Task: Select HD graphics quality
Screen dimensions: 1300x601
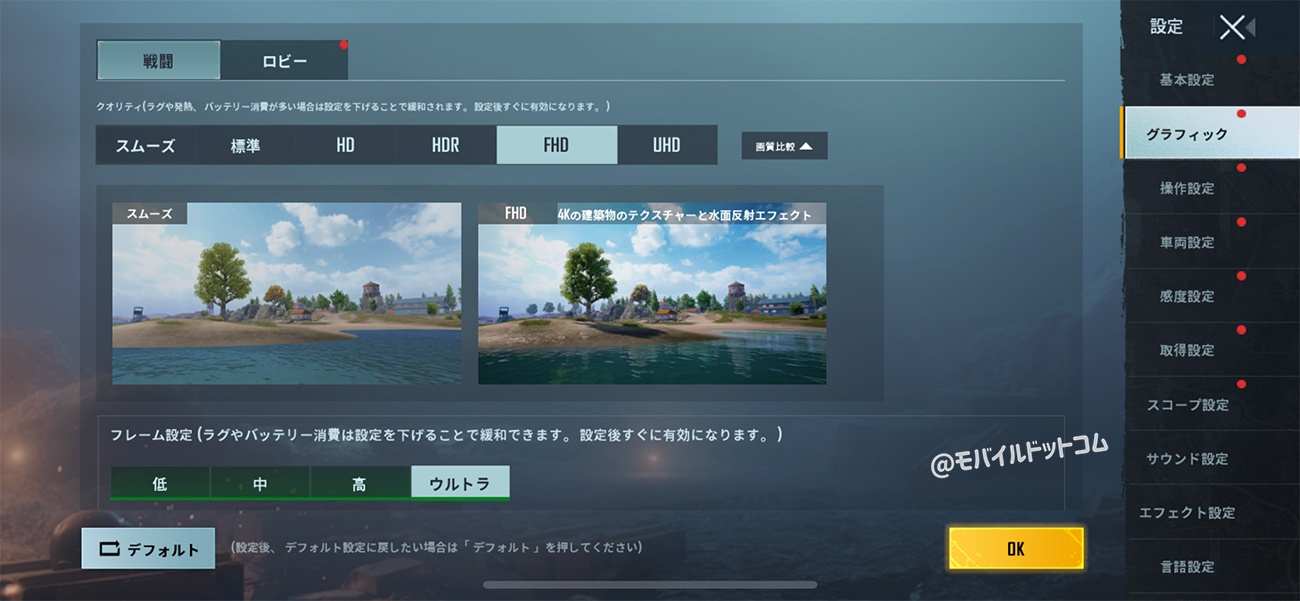Action: tap(346, 145)
